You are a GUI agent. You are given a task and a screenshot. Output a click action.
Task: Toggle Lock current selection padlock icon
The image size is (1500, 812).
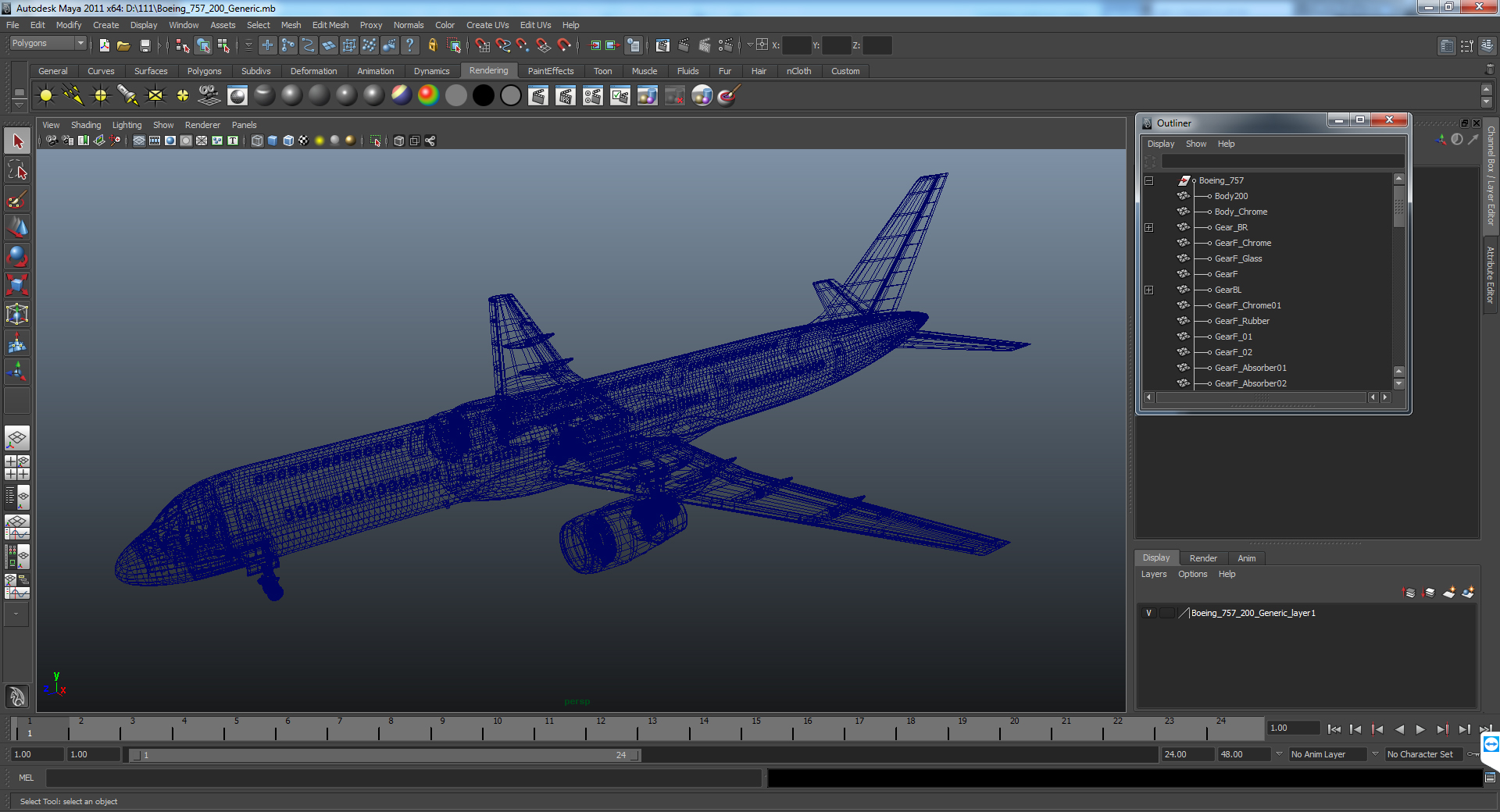(x=433, y=45)
